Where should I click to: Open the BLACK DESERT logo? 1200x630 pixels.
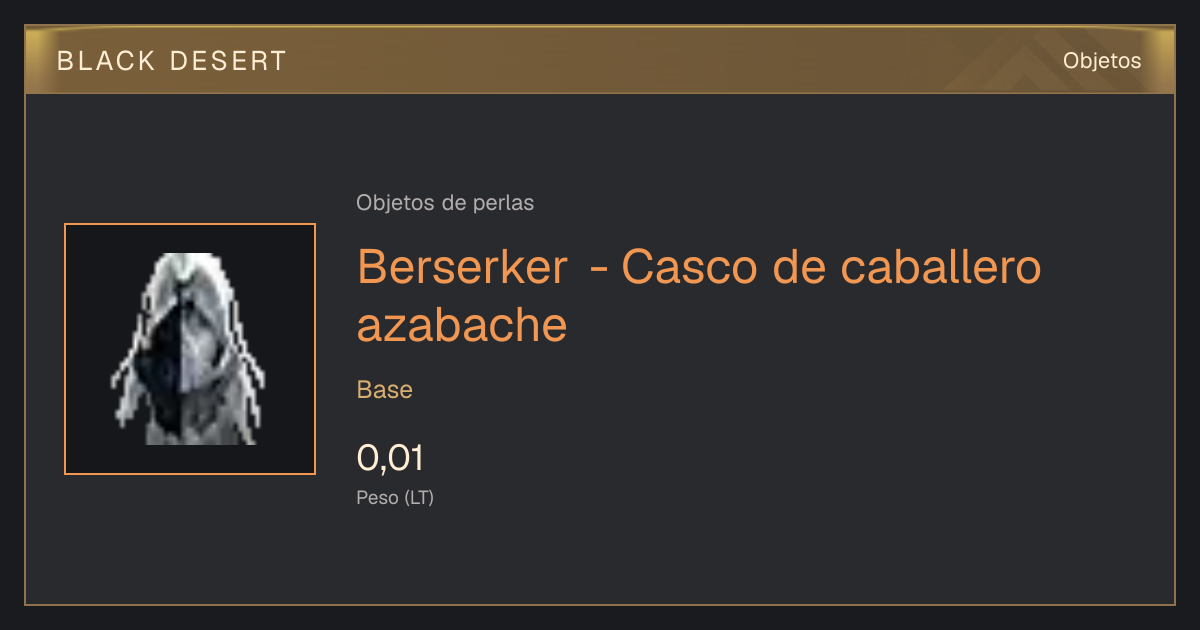tap(172, 61)
